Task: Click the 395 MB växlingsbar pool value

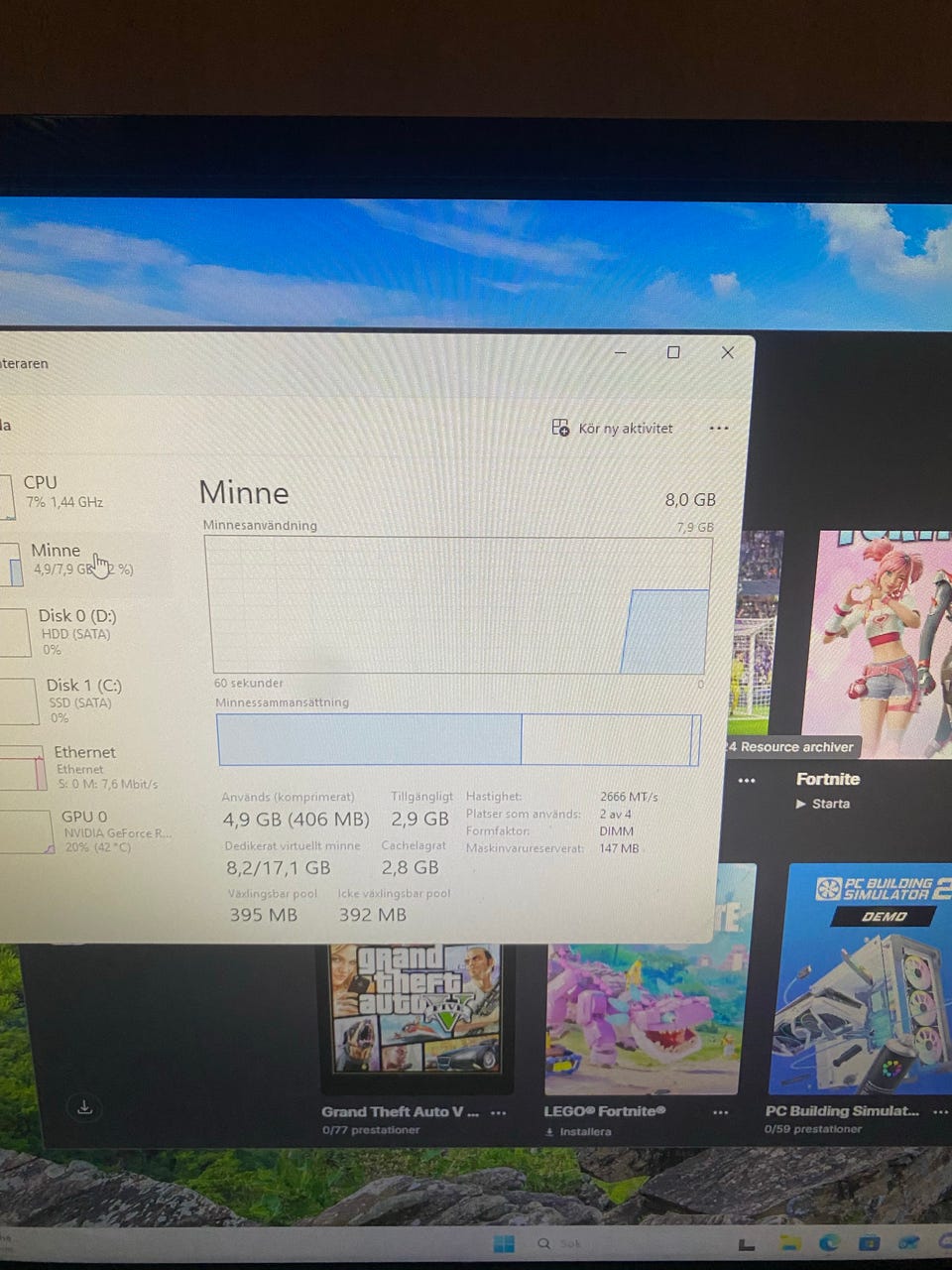Action: click(x=264, y=915)
